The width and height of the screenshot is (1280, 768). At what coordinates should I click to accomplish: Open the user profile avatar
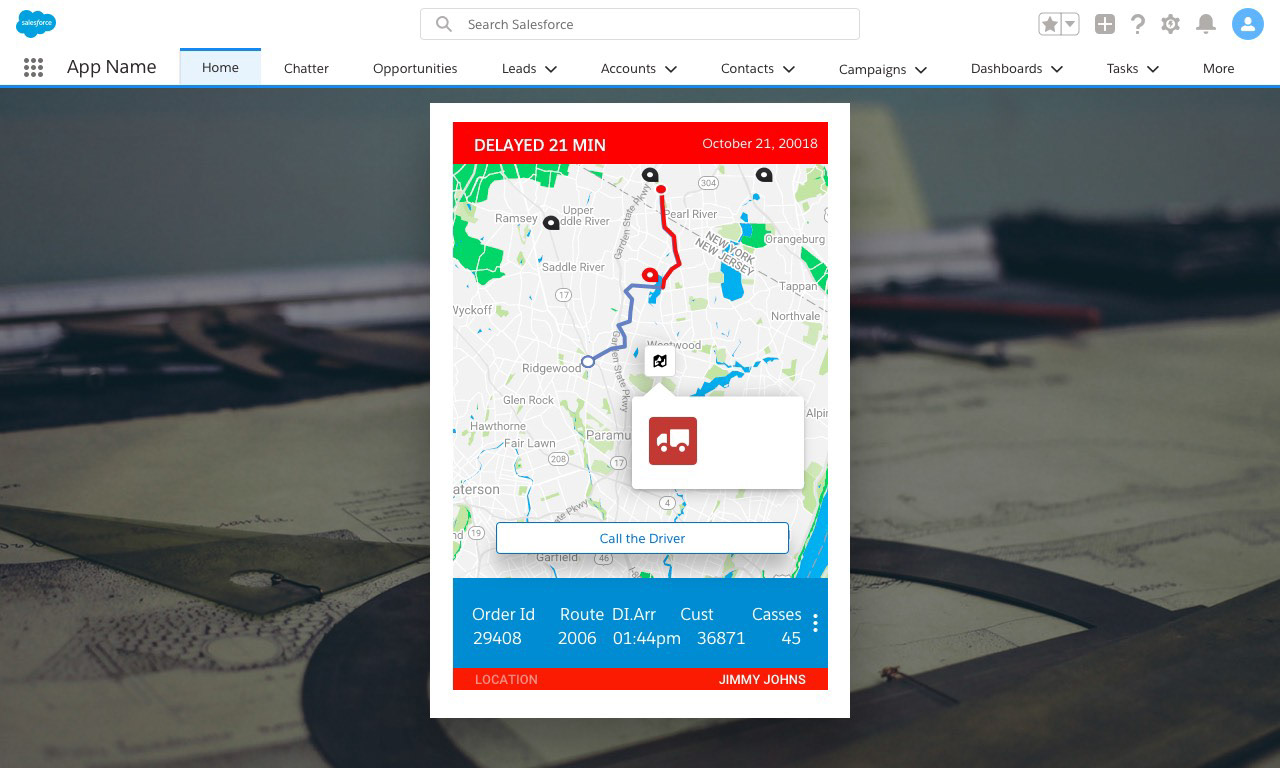click(1247, 24)
